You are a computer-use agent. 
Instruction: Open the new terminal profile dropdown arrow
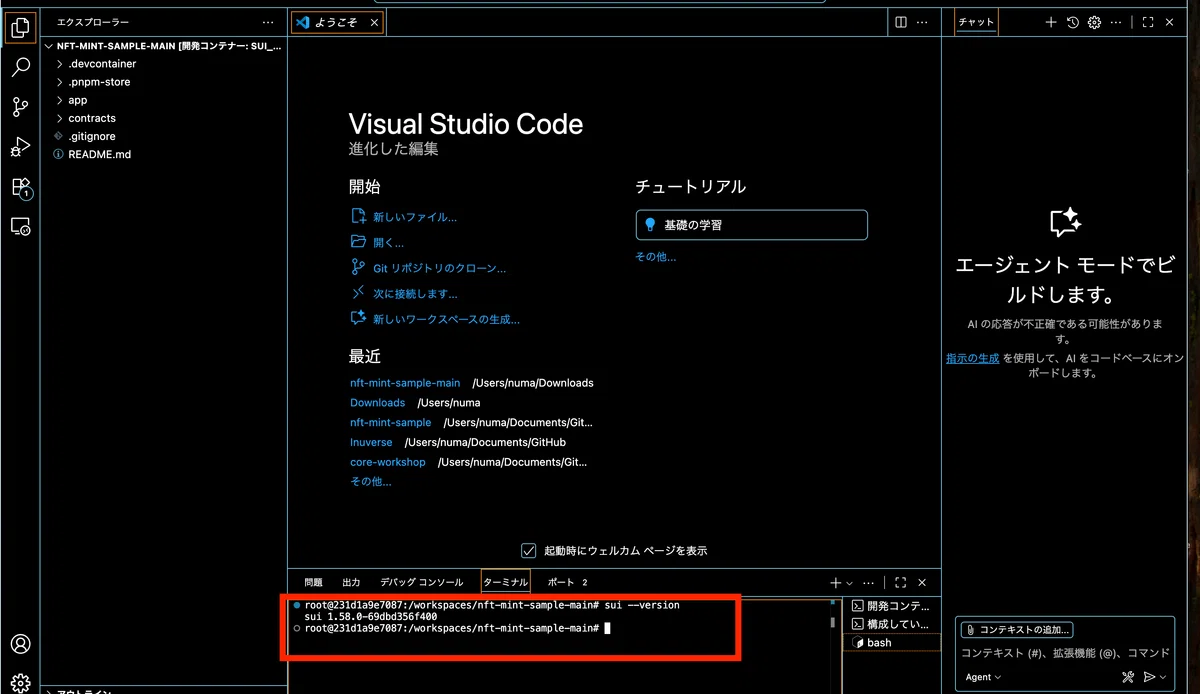(x=850, y=583)
